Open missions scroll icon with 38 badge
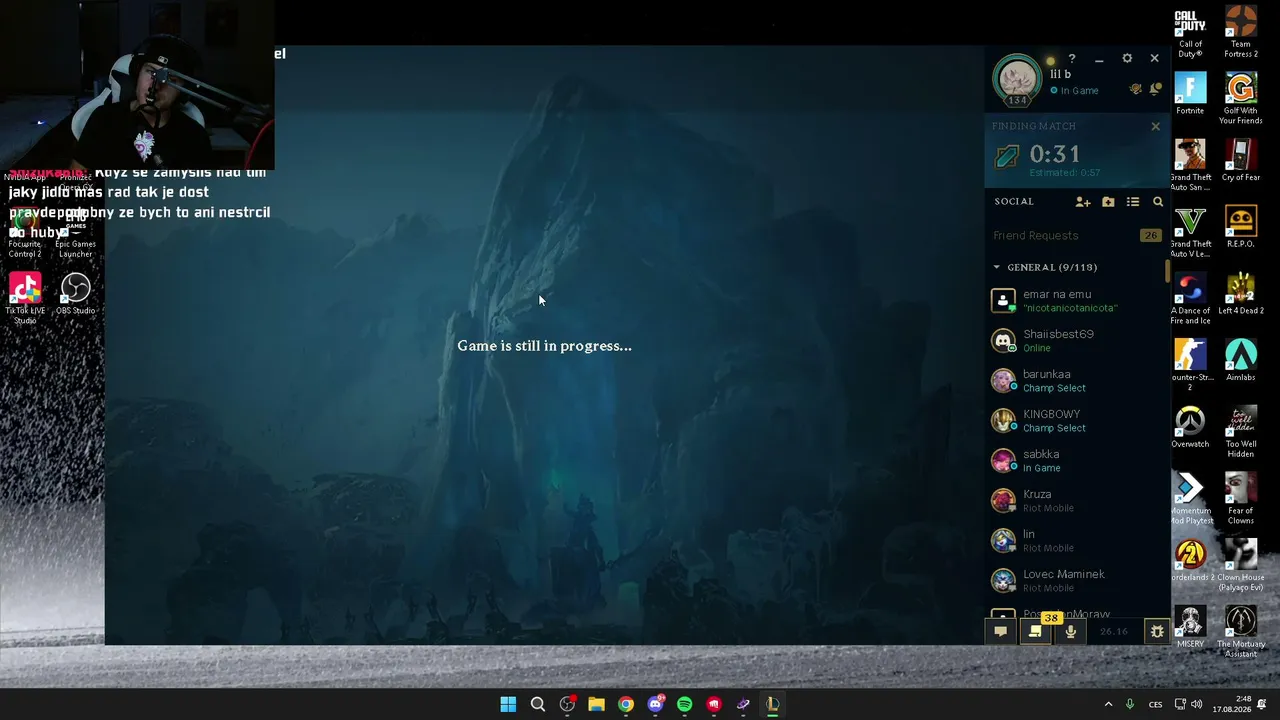Viewport: 1280px width, 720px height. [1036, 631]
